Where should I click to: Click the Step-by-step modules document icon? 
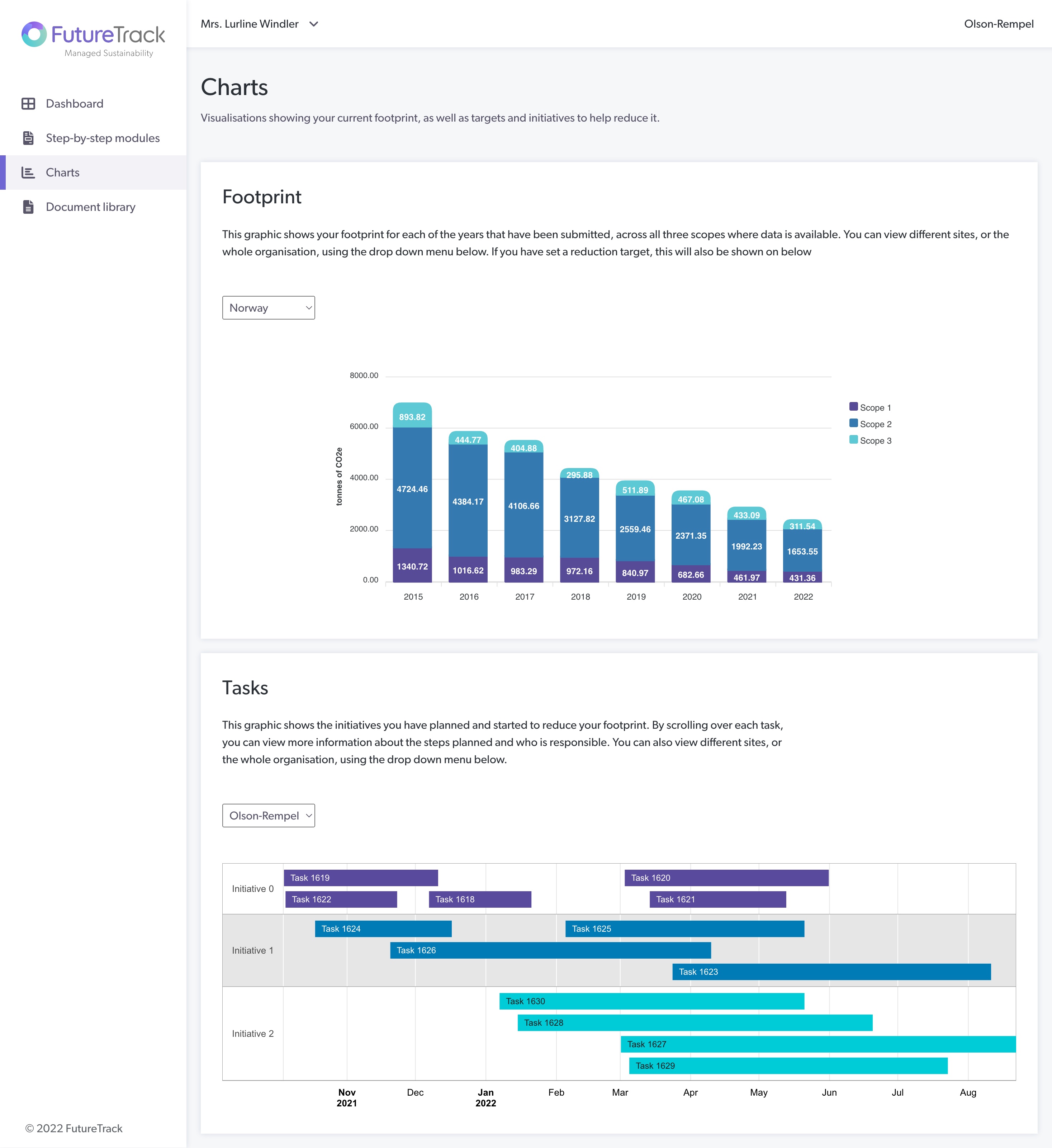[x=28, y=138]
